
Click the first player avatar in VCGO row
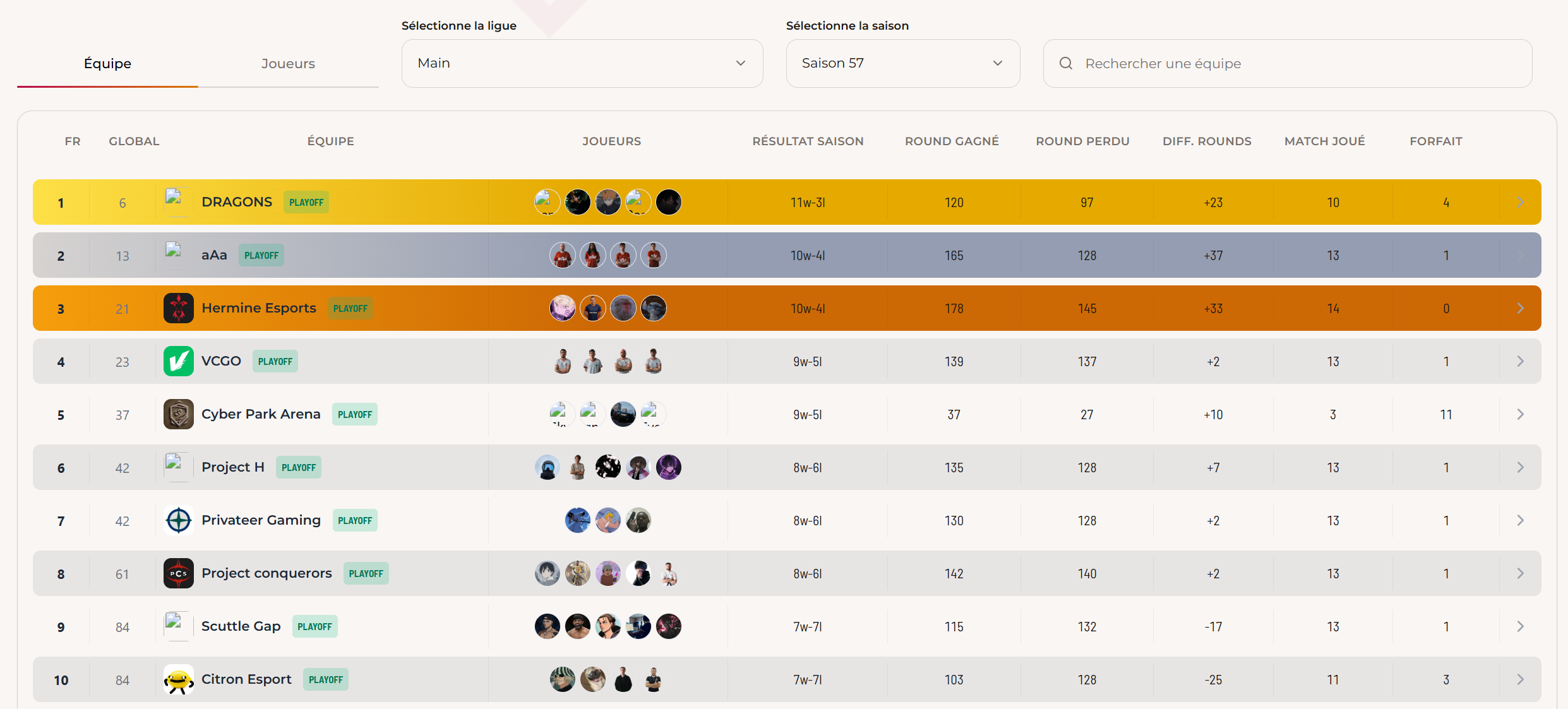[563, 361]
